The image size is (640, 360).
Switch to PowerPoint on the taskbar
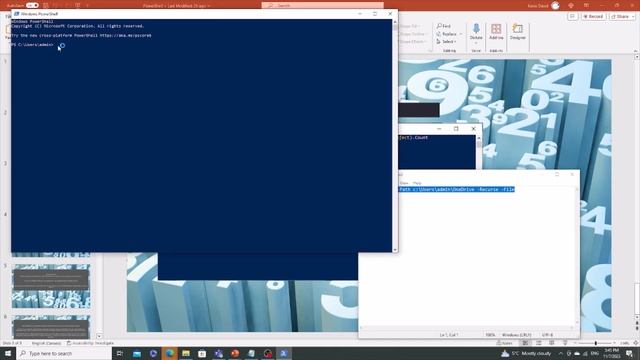[235, 353]
